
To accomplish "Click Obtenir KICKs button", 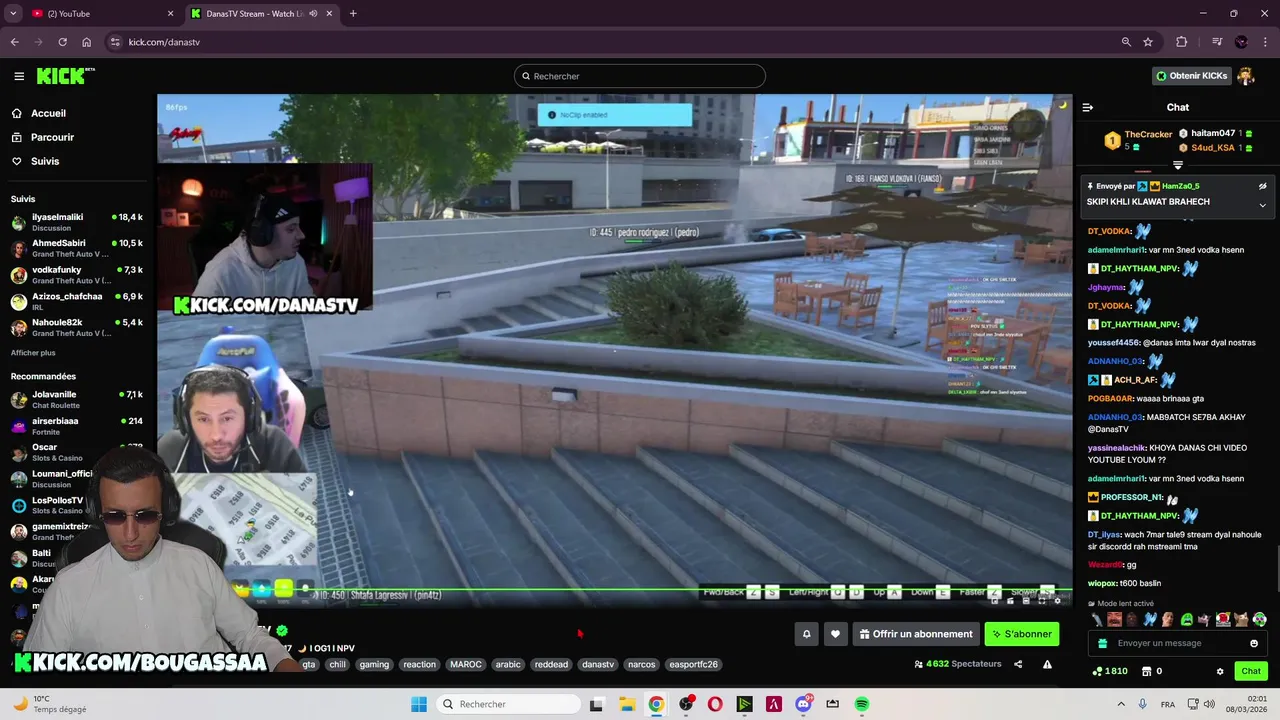I will coord(1191,76).
